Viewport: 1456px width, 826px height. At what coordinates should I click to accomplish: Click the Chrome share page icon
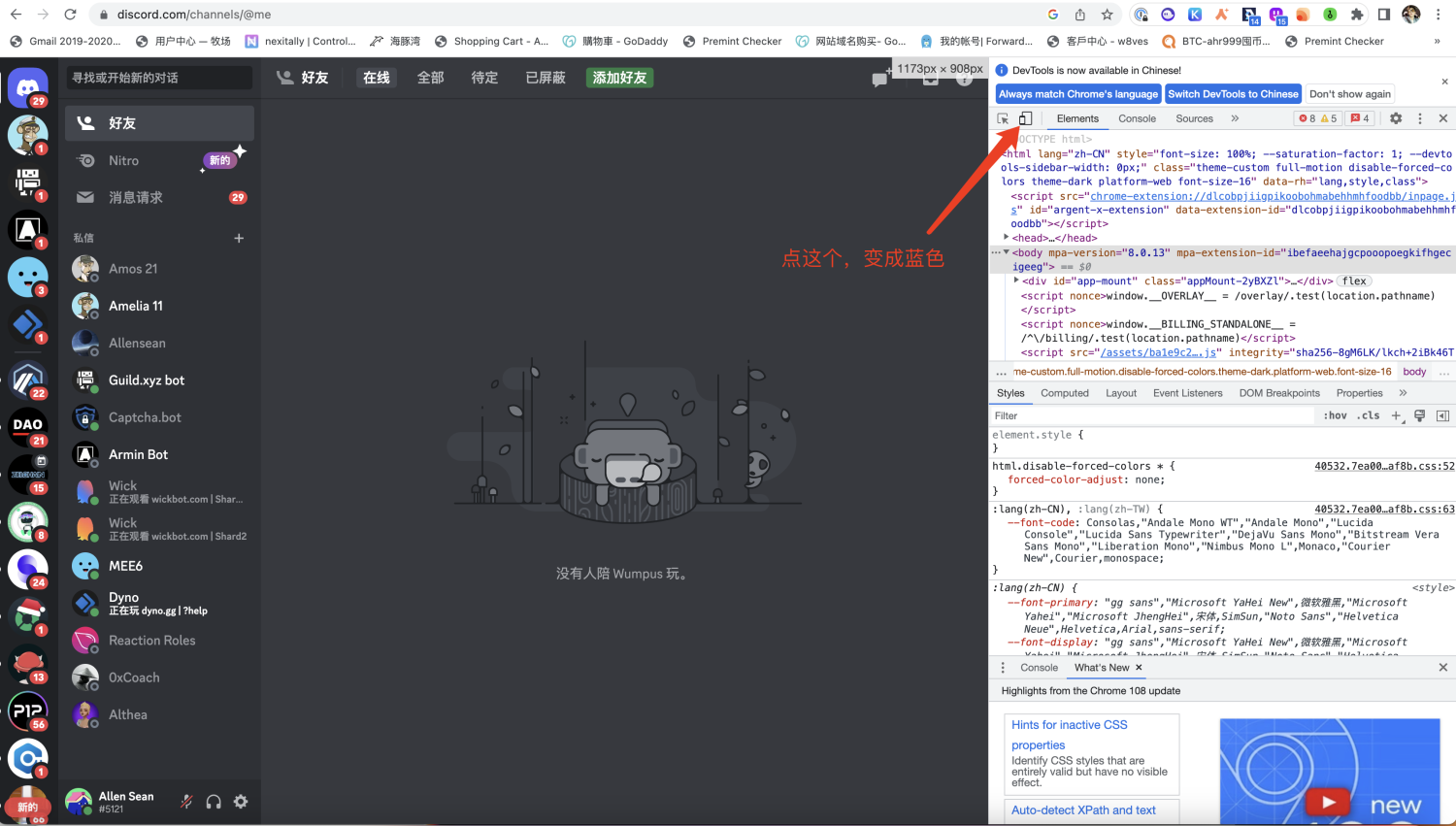[1080, 15]
